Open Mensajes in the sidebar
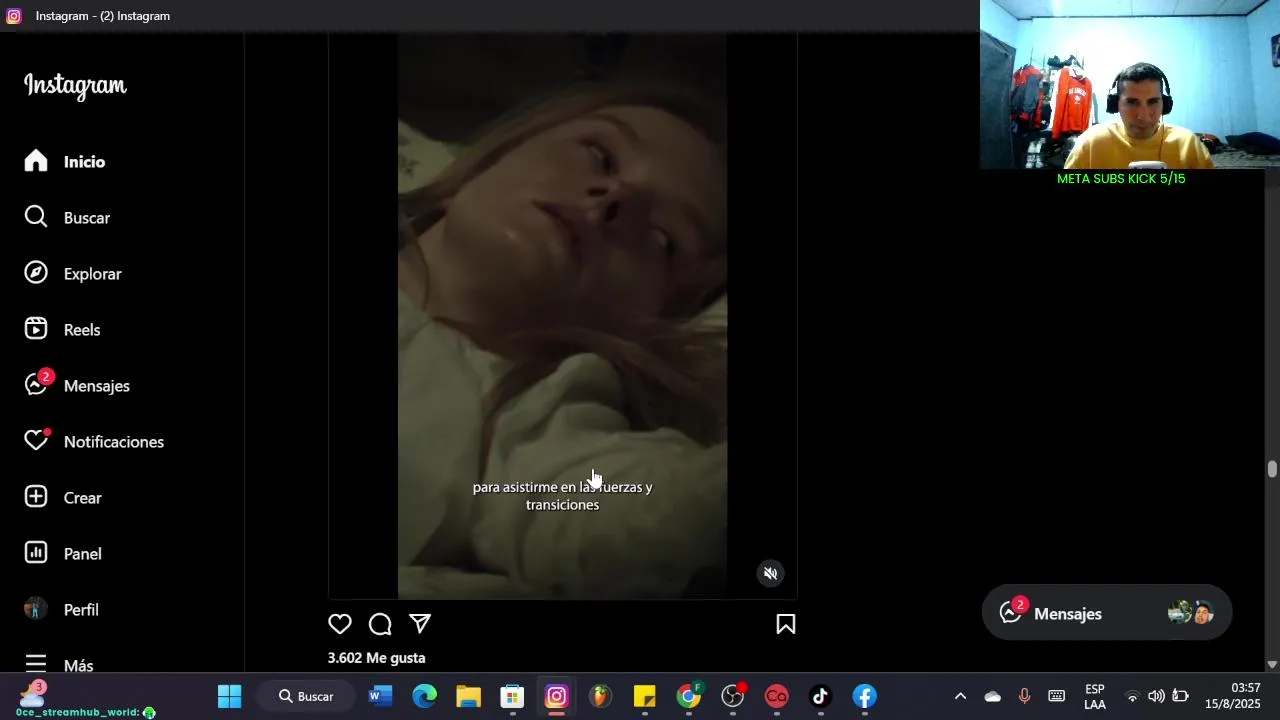Image resolution: width=1280 pixels, height=720 pixels. [x=77, y=386]
